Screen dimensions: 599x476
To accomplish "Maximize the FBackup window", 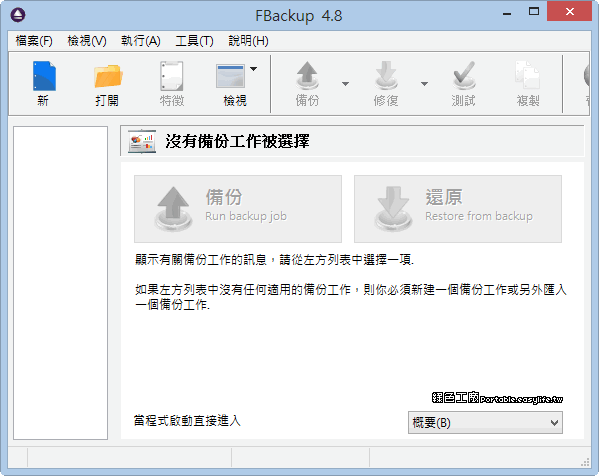I will (534, 11).
